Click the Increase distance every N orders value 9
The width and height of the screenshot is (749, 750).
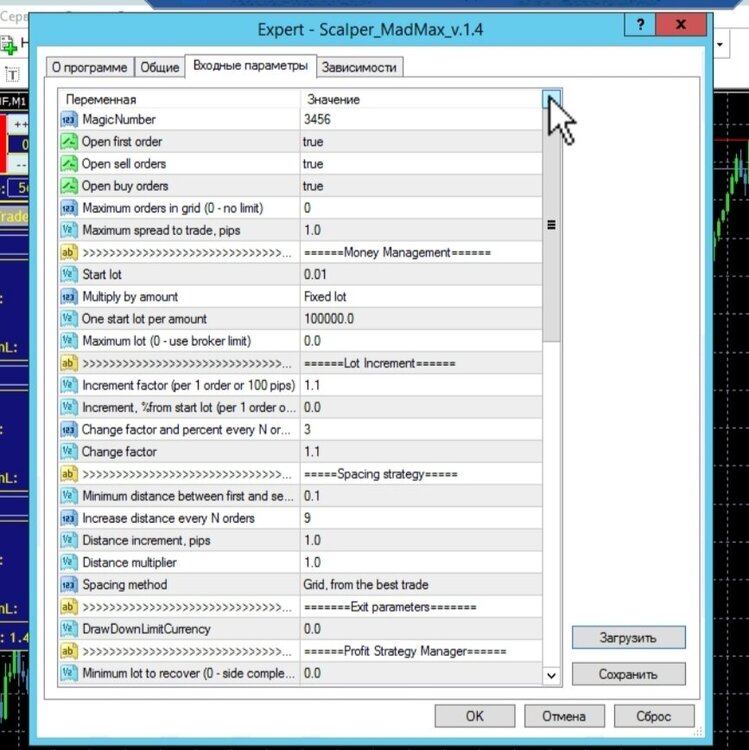307,518
